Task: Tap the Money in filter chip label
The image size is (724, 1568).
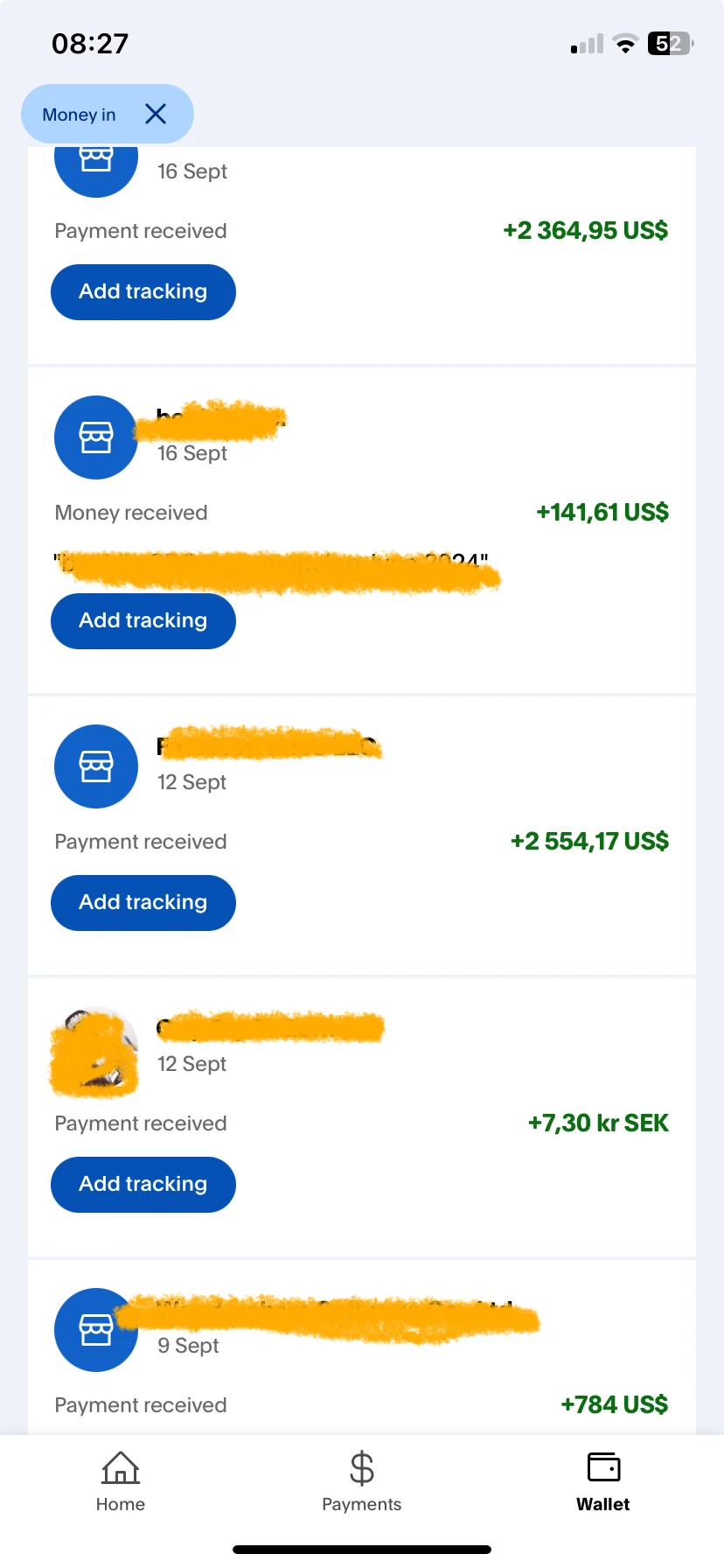Action: pos(79,115)
